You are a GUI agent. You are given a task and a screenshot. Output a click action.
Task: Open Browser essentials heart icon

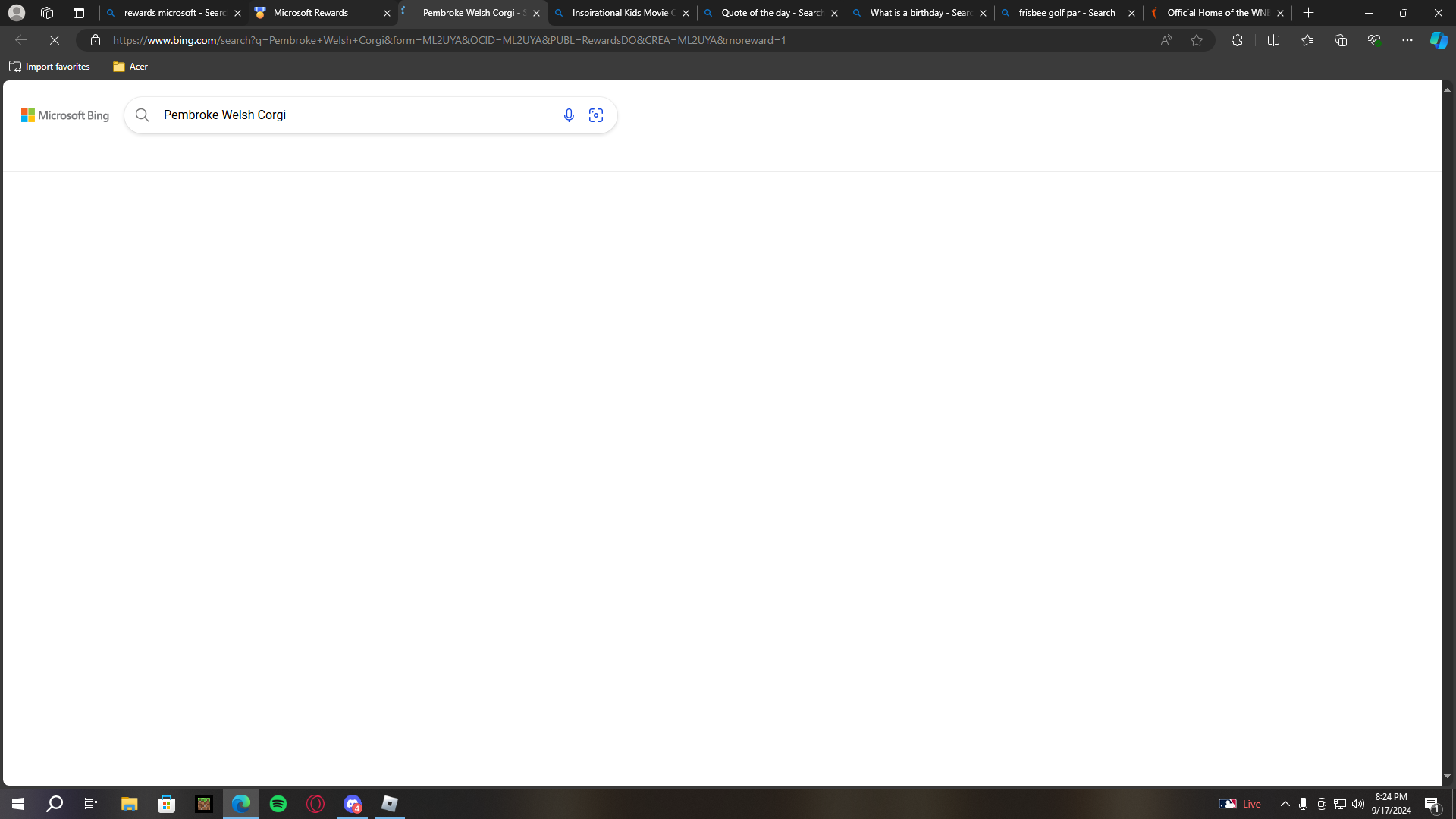tap(1373, 40)
